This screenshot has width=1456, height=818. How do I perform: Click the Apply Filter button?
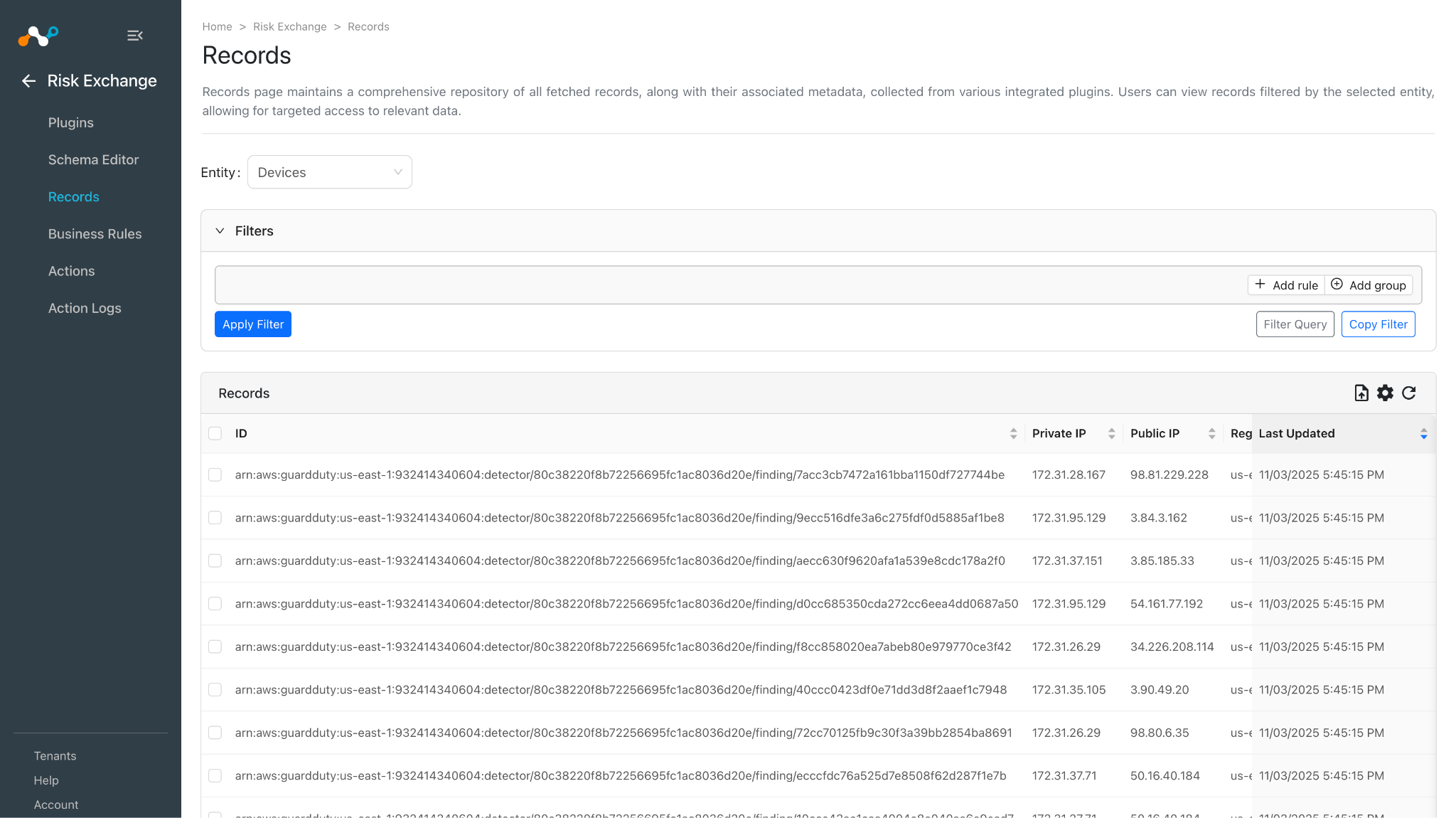click(253, 324)
